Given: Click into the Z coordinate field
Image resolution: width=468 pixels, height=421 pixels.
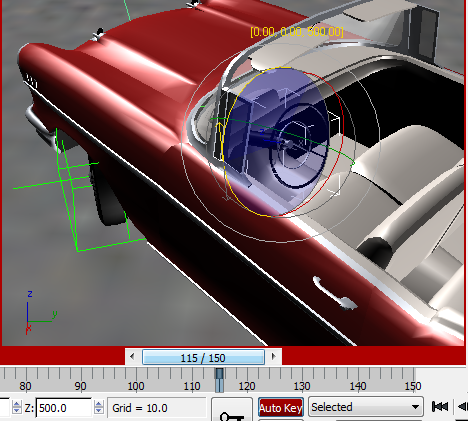Looking at the screenshot, I should (63, 408).
